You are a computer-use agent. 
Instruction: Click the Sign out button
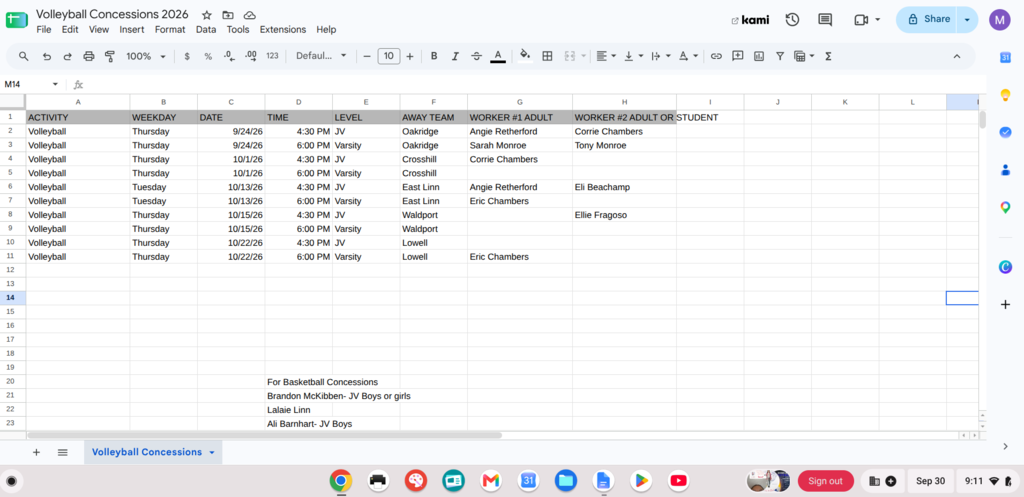click(x=825, y=481)
